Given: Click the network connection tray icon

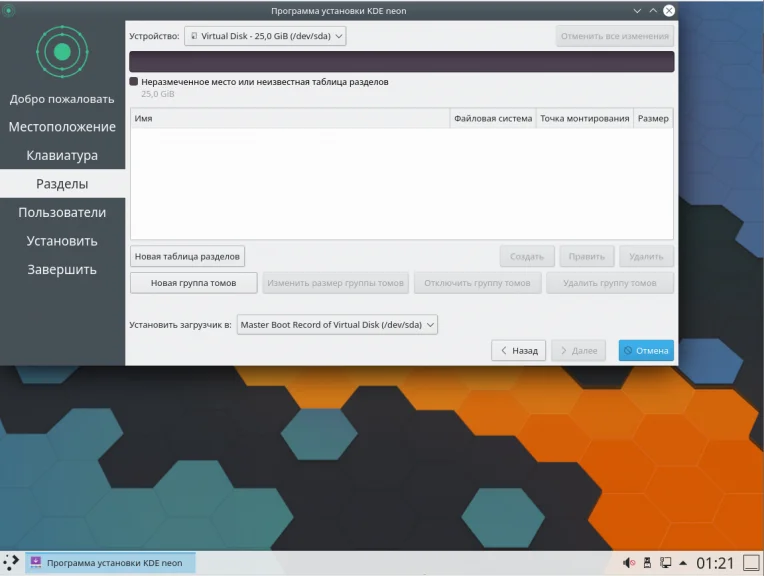Looking at the screenshot, I should point(666,563).
